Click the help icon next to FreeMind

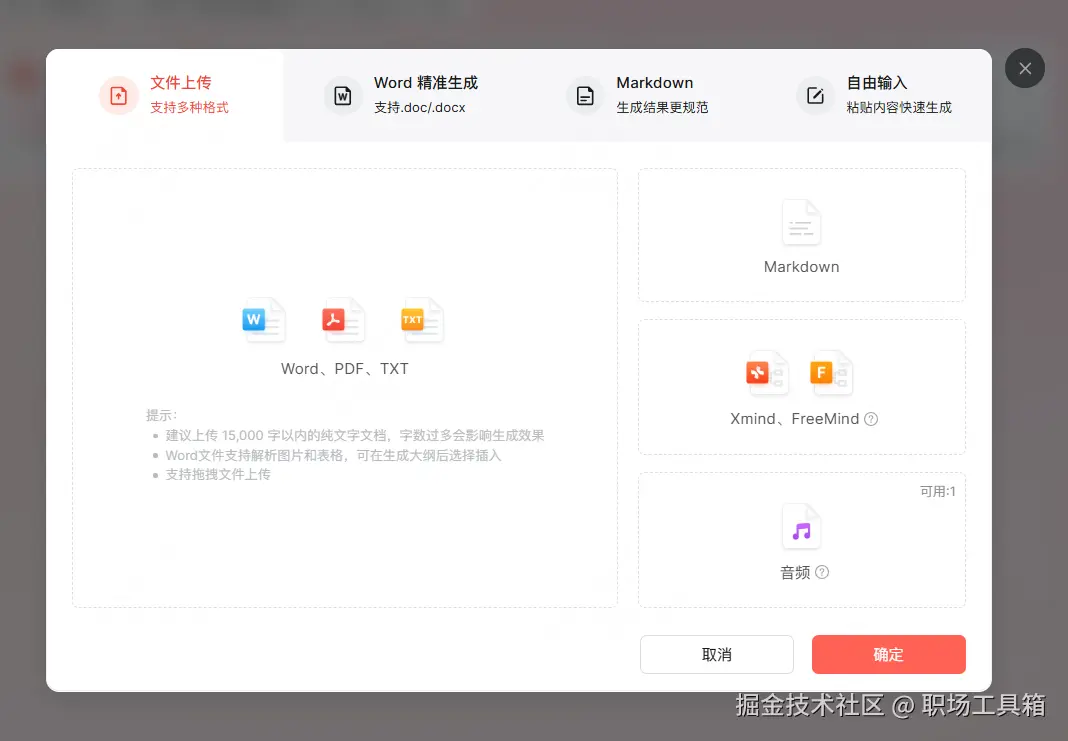871,419
